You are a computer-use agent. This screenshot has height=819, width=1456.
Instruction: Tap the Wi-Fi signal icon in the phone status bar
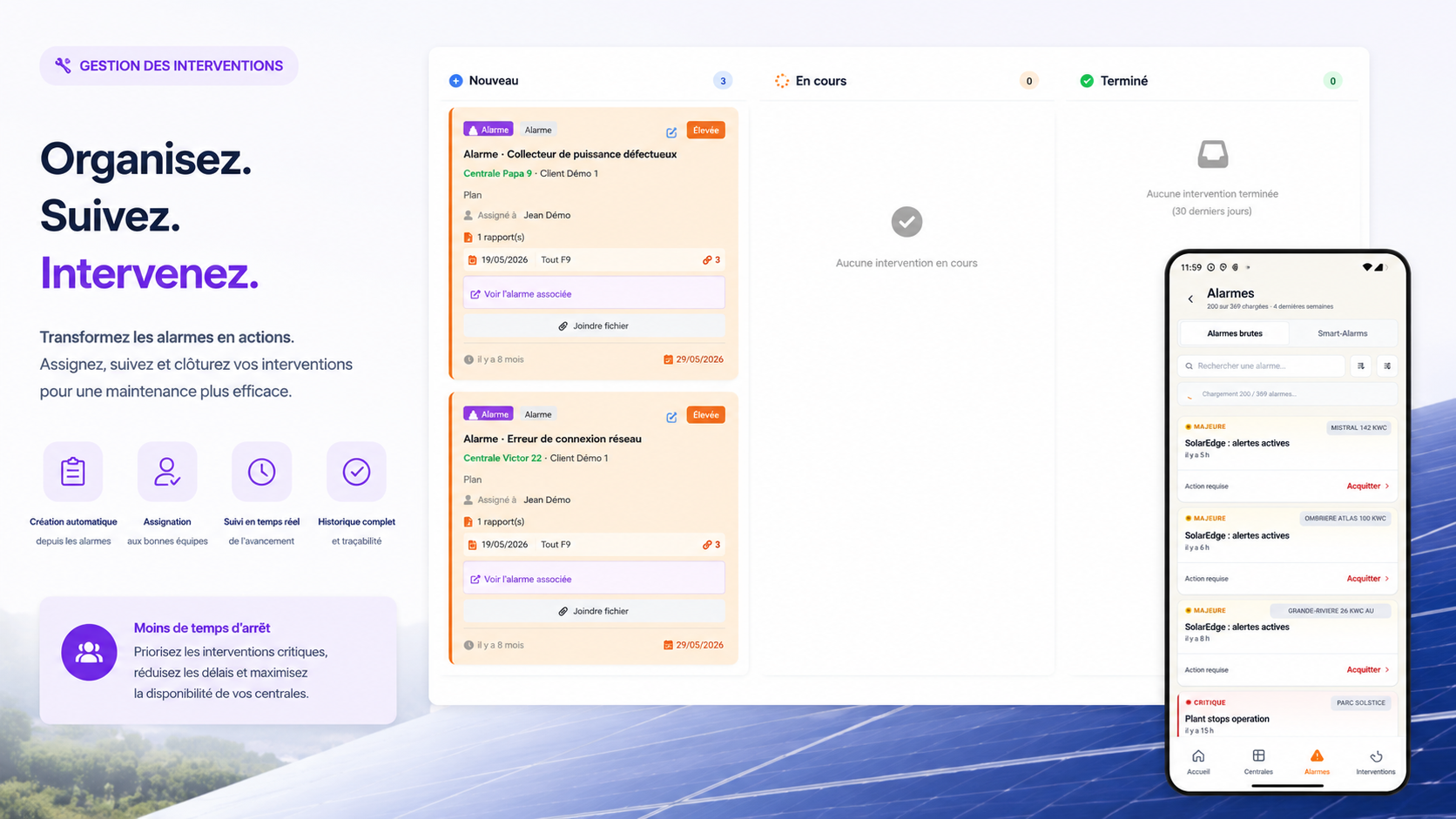[1366, 267]
